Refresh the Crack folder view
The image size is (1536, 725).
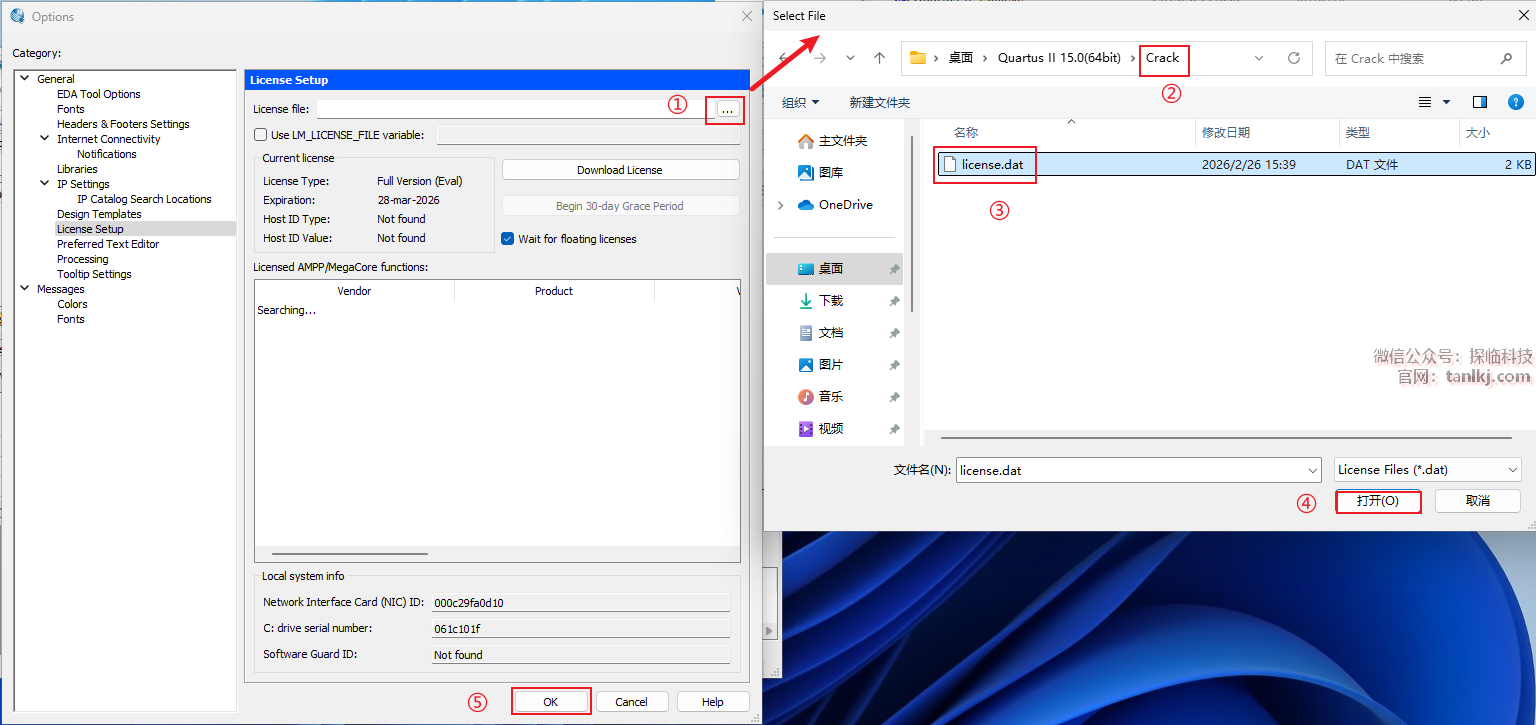click(x=1293, y=58)
